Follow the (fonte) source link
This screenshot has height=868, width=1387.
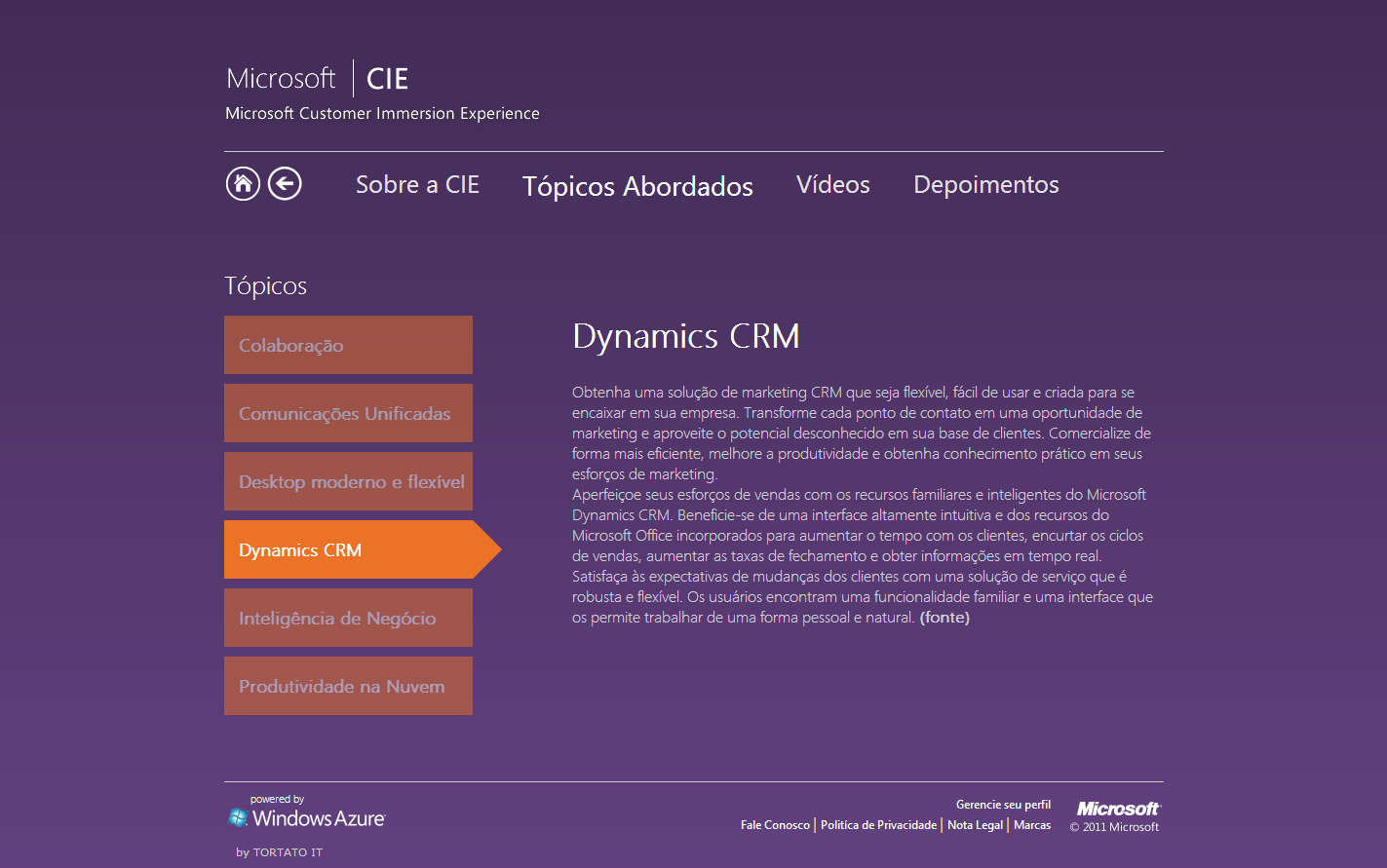[944, 618]
